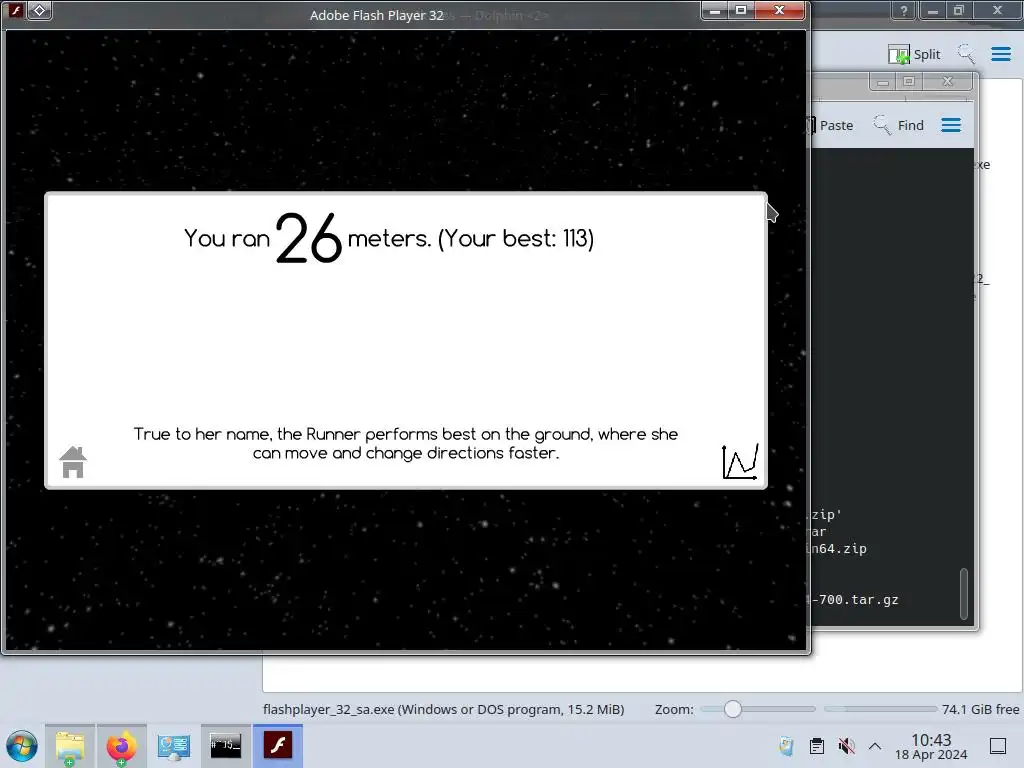Go to the game's home screen via the house icon

[72, 462]
